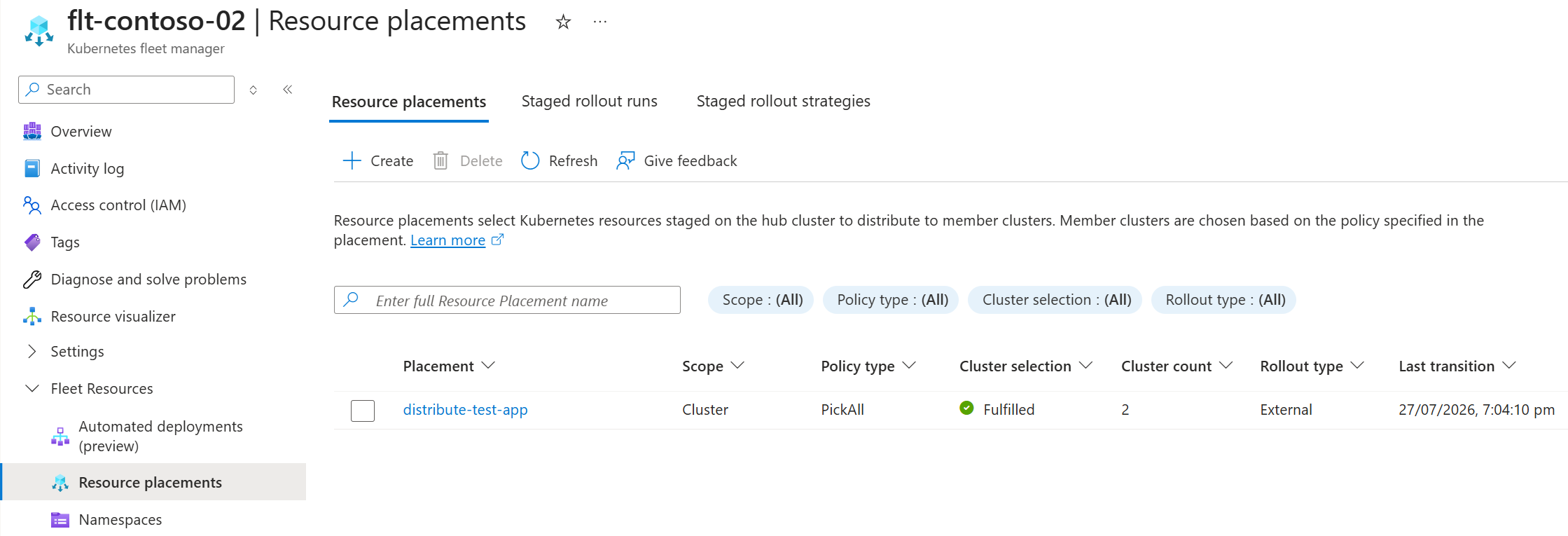This screenshot has width=1568, height=536.
Task: Open the Scope : (All) filter
Action: coord(761,300)
